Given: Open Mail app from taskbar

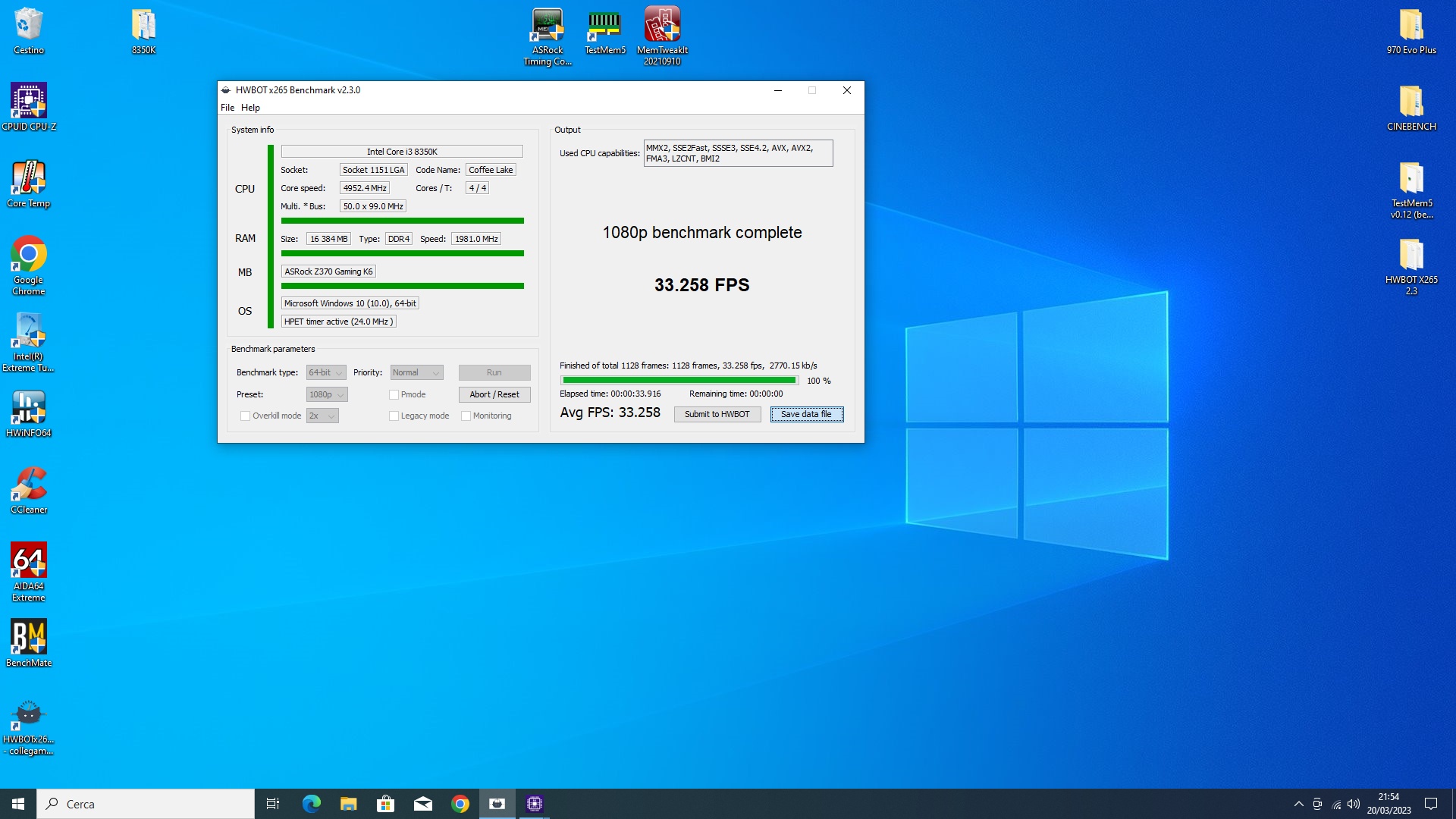Looking at the screenshot, I should pyautogui.click(x=422, y=804).
